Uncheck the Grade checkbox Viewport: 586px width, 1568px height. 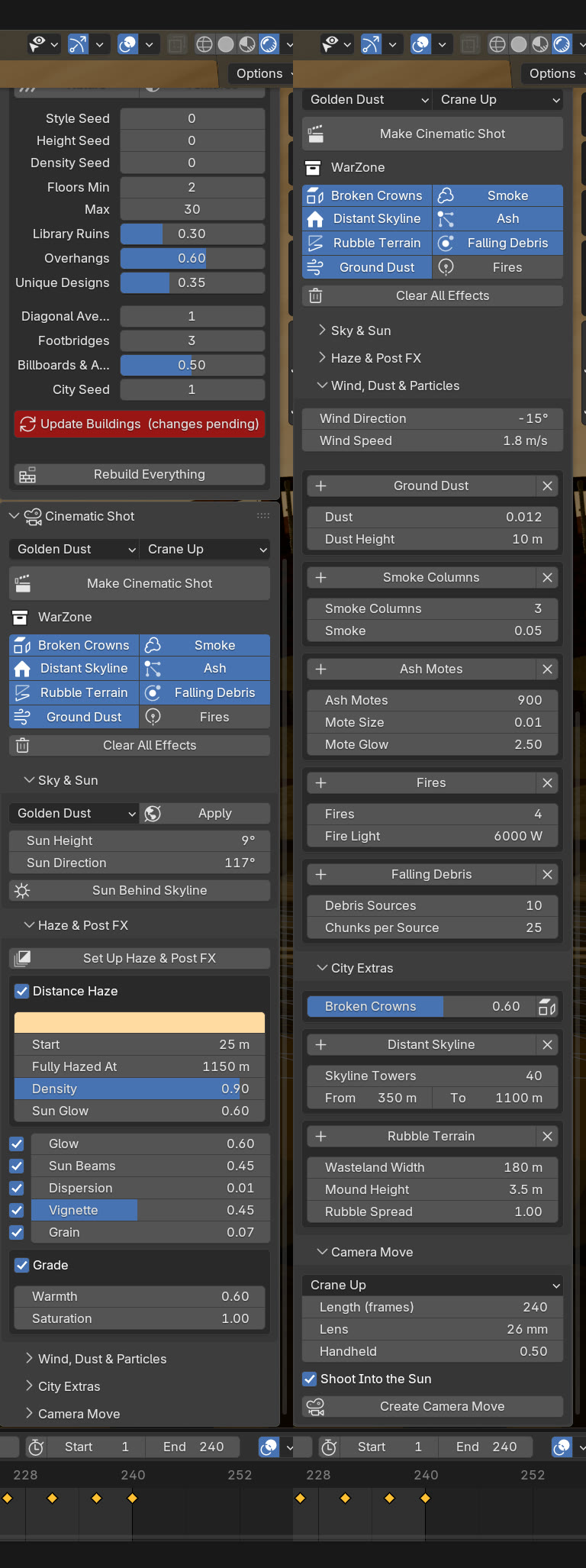(x=22, y=1266)
